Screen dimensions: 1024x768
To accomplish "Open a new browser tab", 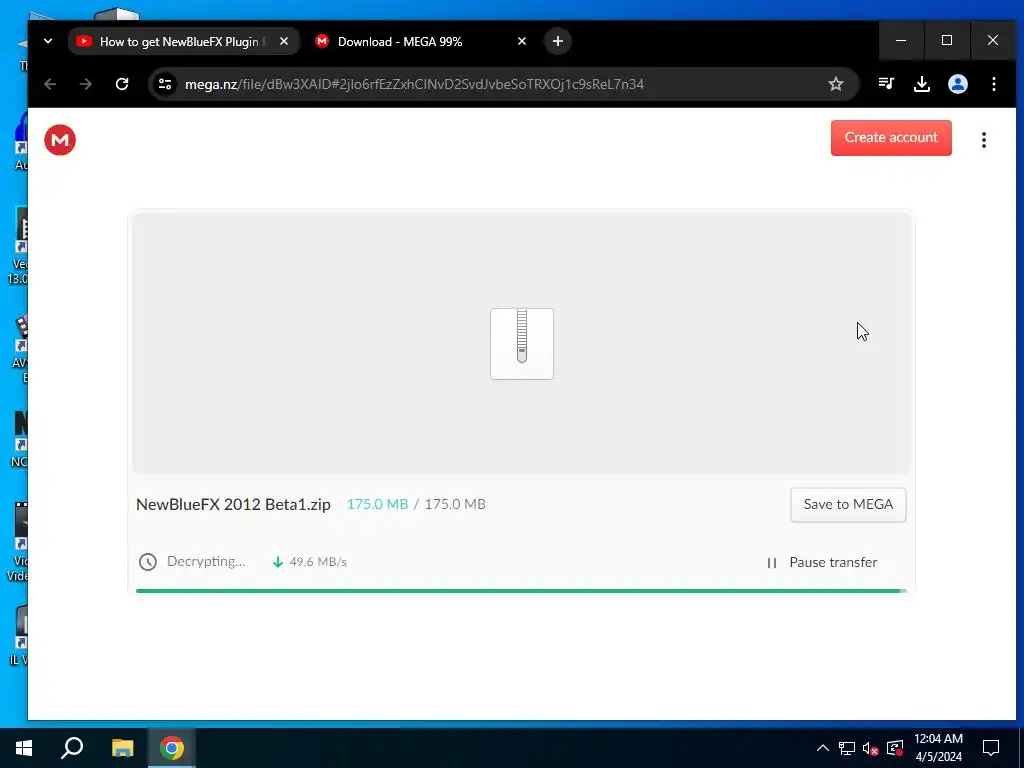I will coord(557,41).
